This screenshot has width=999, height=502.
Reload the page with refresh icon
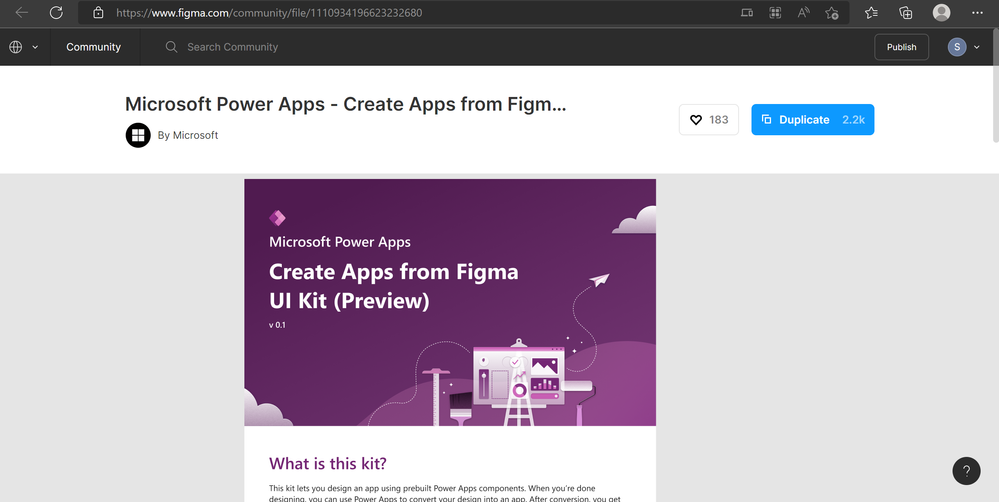coord(56,13)
